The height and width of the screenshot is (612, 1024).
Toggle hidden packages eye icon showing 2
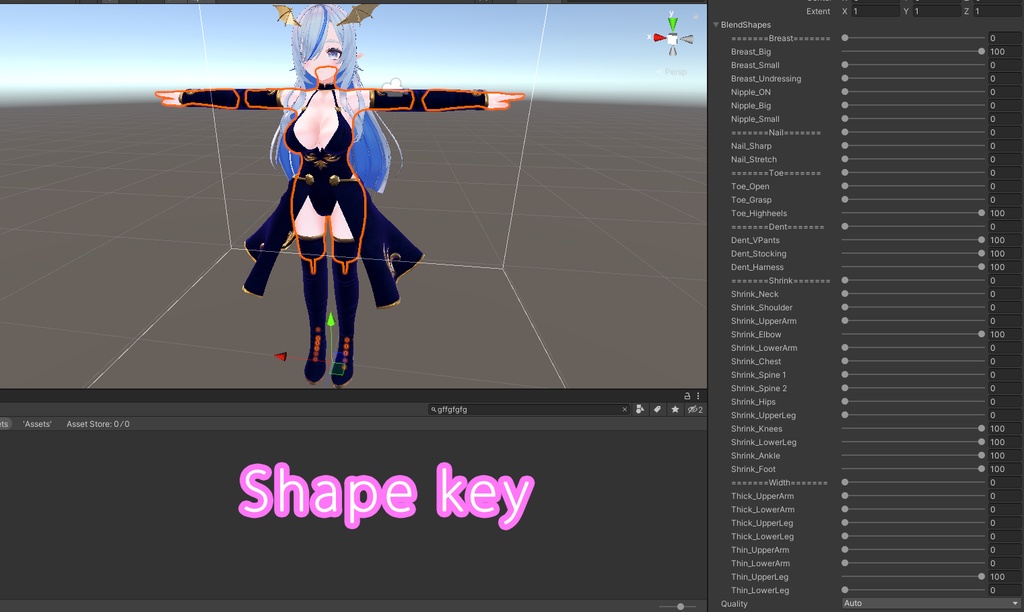click(x=695, y=410)
